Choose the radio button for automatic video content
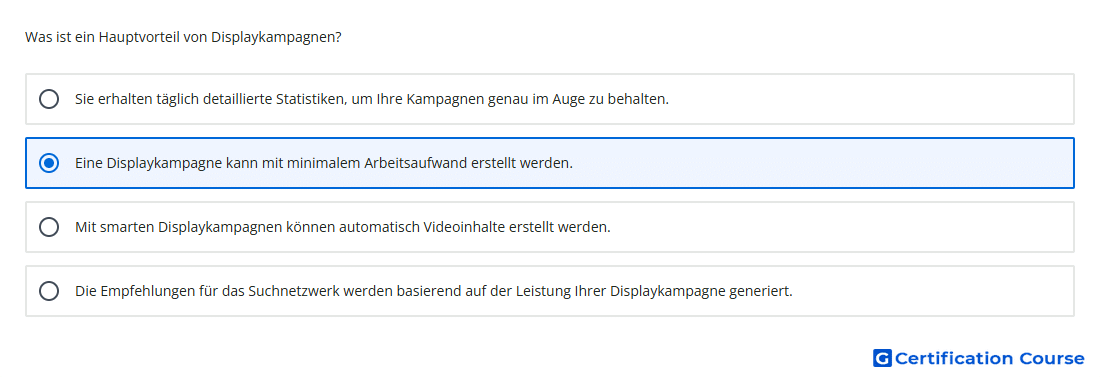This screenshot has height=377, width=1100. point(49,227)
